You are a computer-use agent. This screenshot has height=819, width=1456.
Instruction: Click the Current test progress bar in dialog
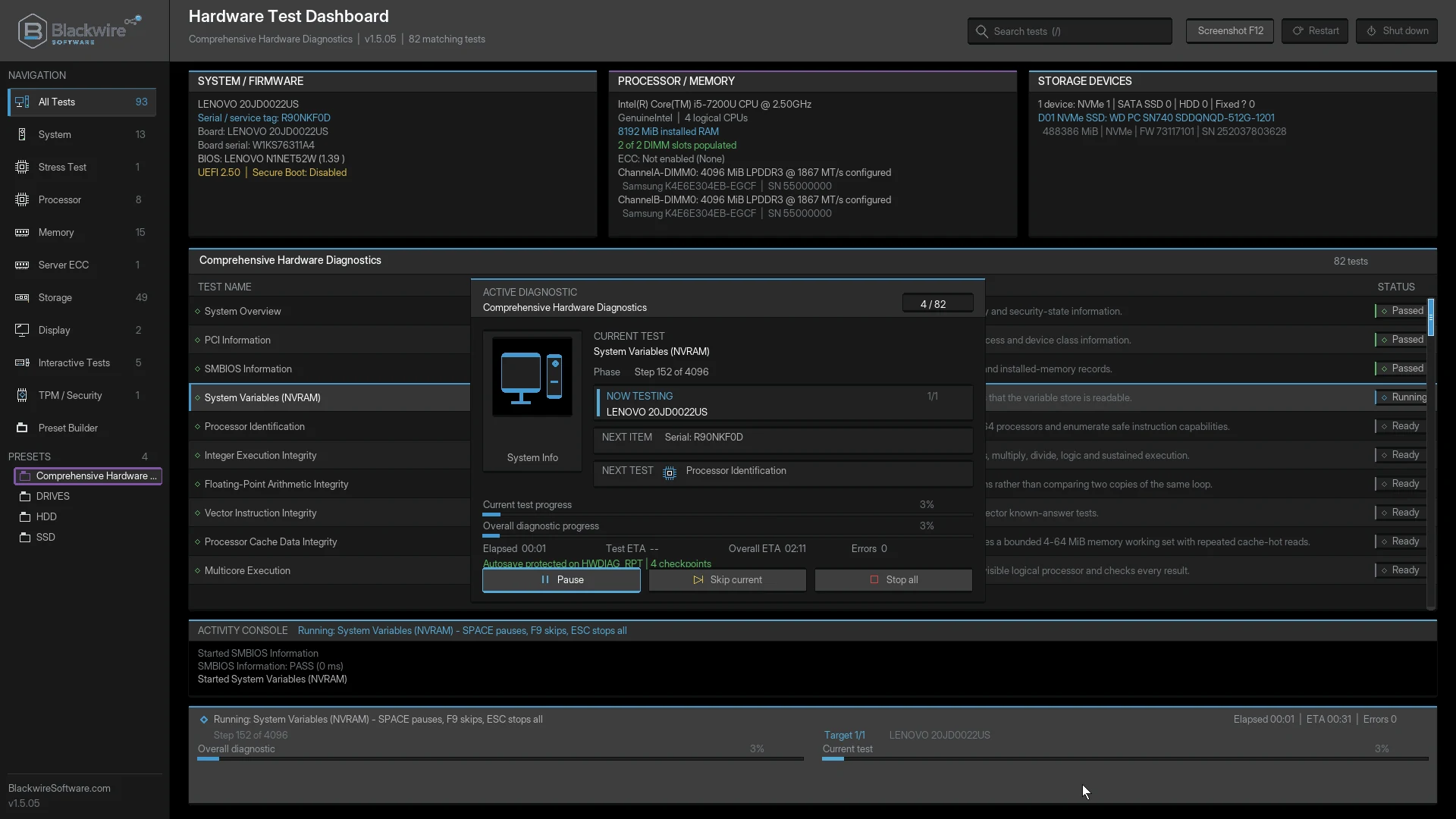coord(728,515)
